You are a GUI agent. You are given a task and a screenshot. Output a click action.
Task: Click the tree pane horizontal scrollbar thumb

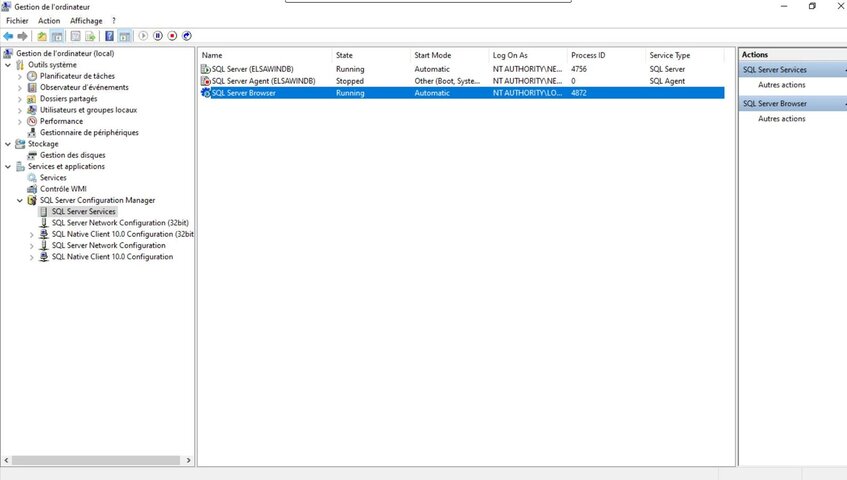96,461
